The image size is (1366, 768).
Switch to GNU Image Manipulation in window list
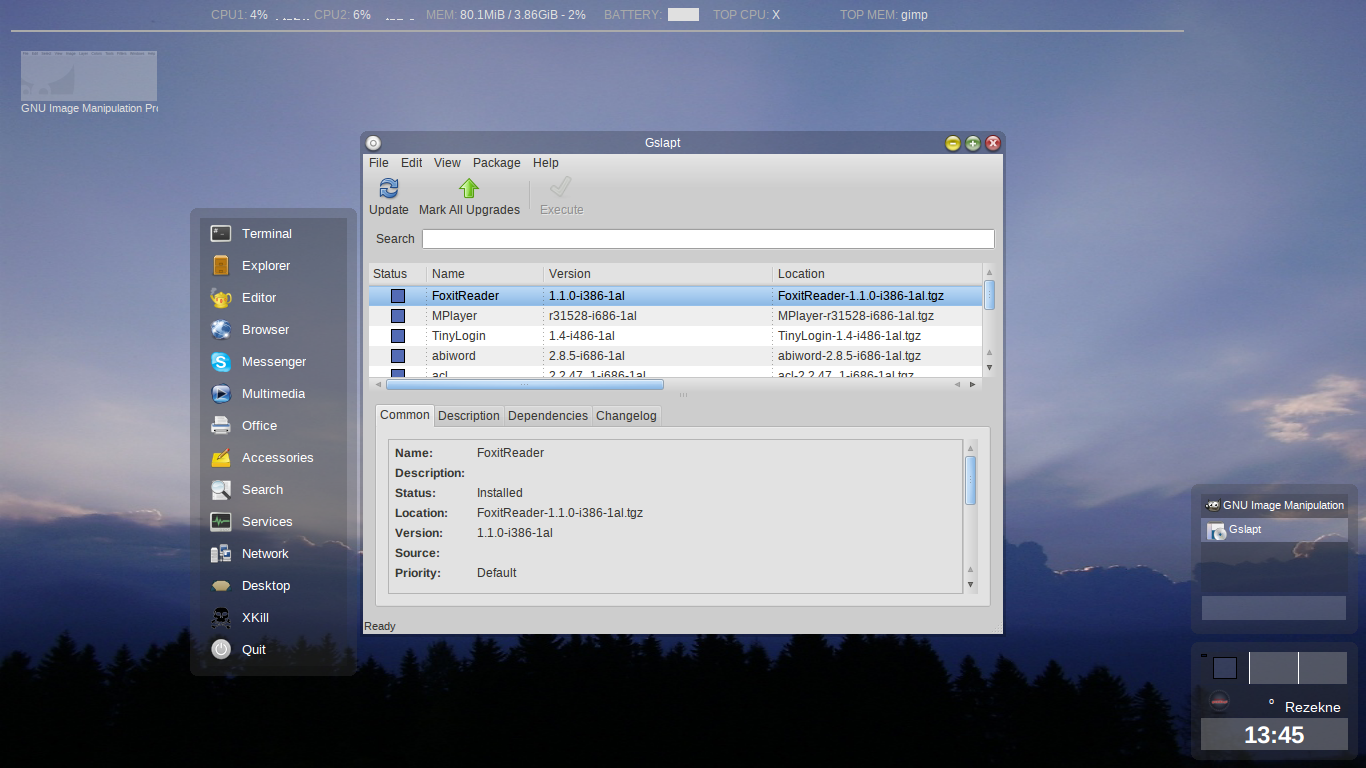pos(1274,506)
